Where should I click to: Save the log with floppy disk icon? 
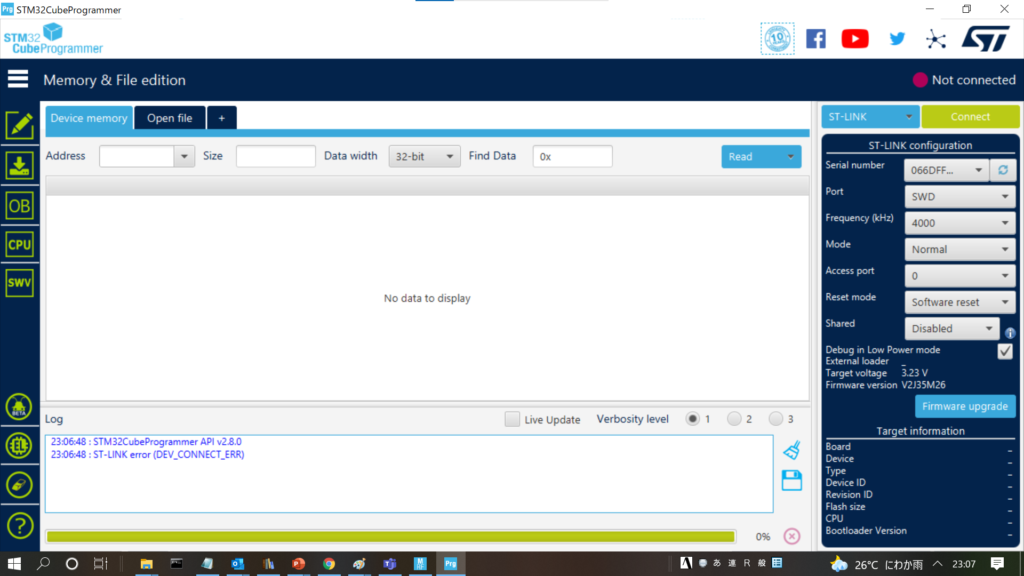coord(791,480)
